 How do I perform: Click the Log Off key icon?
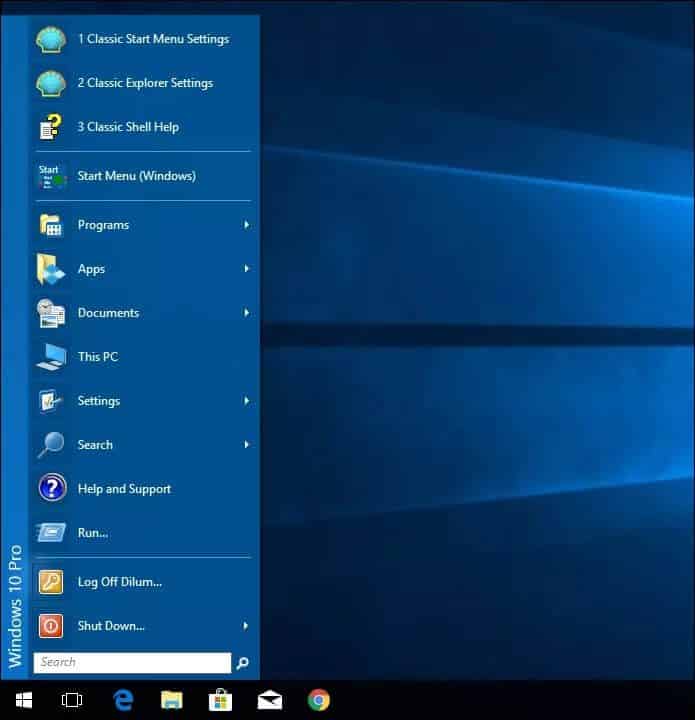[50, 582]
